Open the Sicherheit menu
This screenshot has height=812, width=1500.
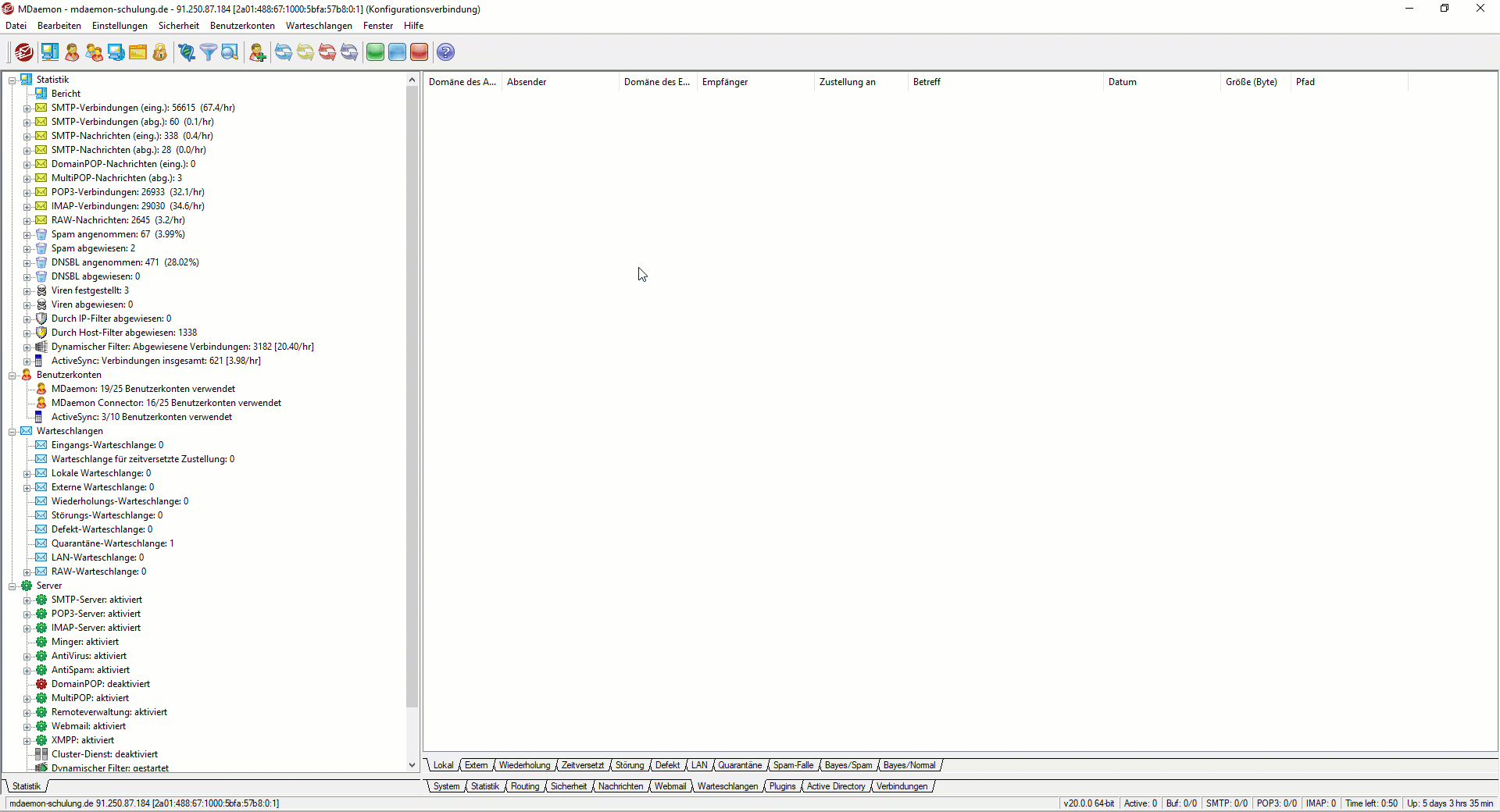pyautogui.click(x=178, y=26)
